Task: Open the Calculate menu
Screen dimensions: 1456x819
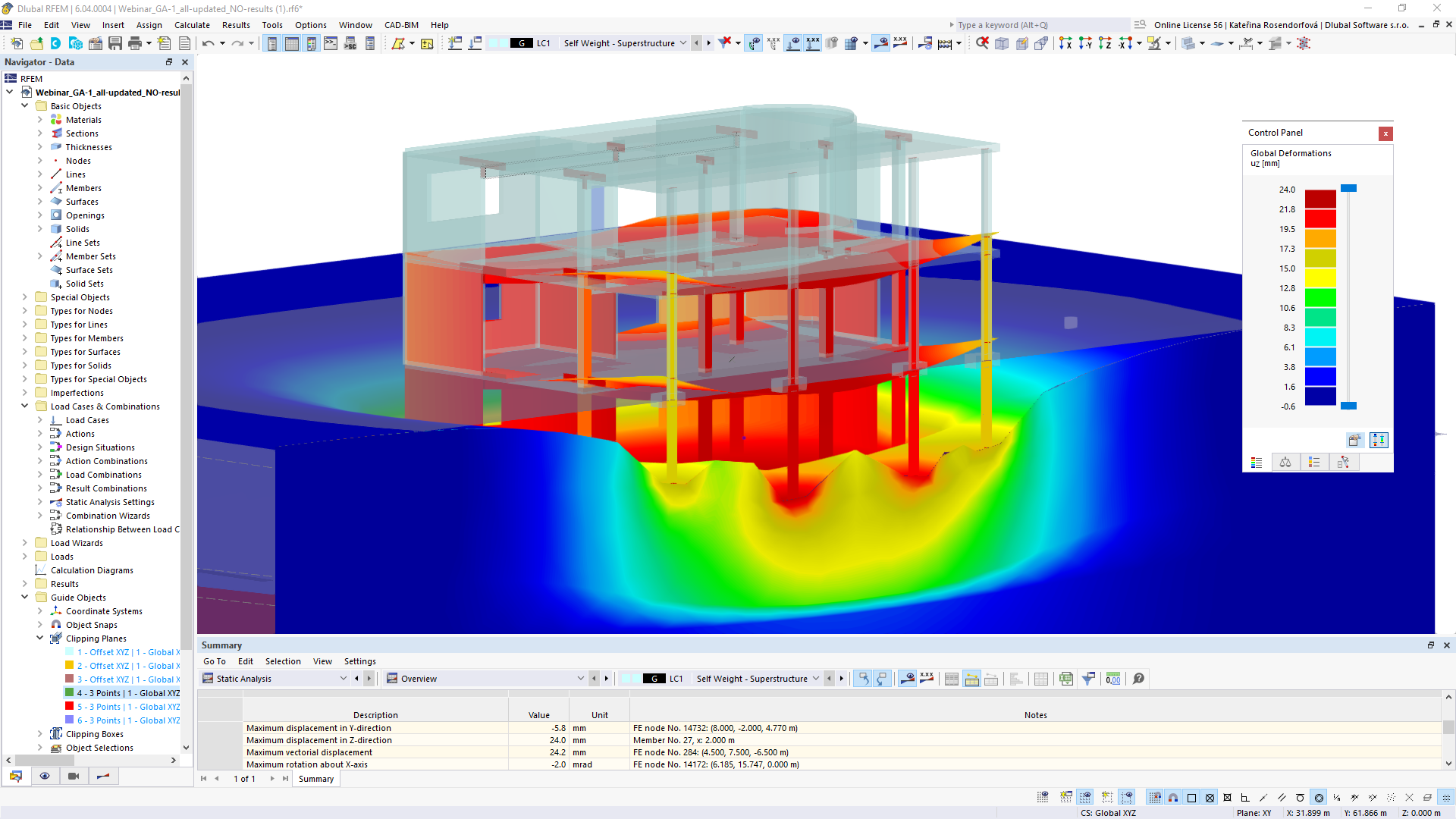Action: coord(190,24)
